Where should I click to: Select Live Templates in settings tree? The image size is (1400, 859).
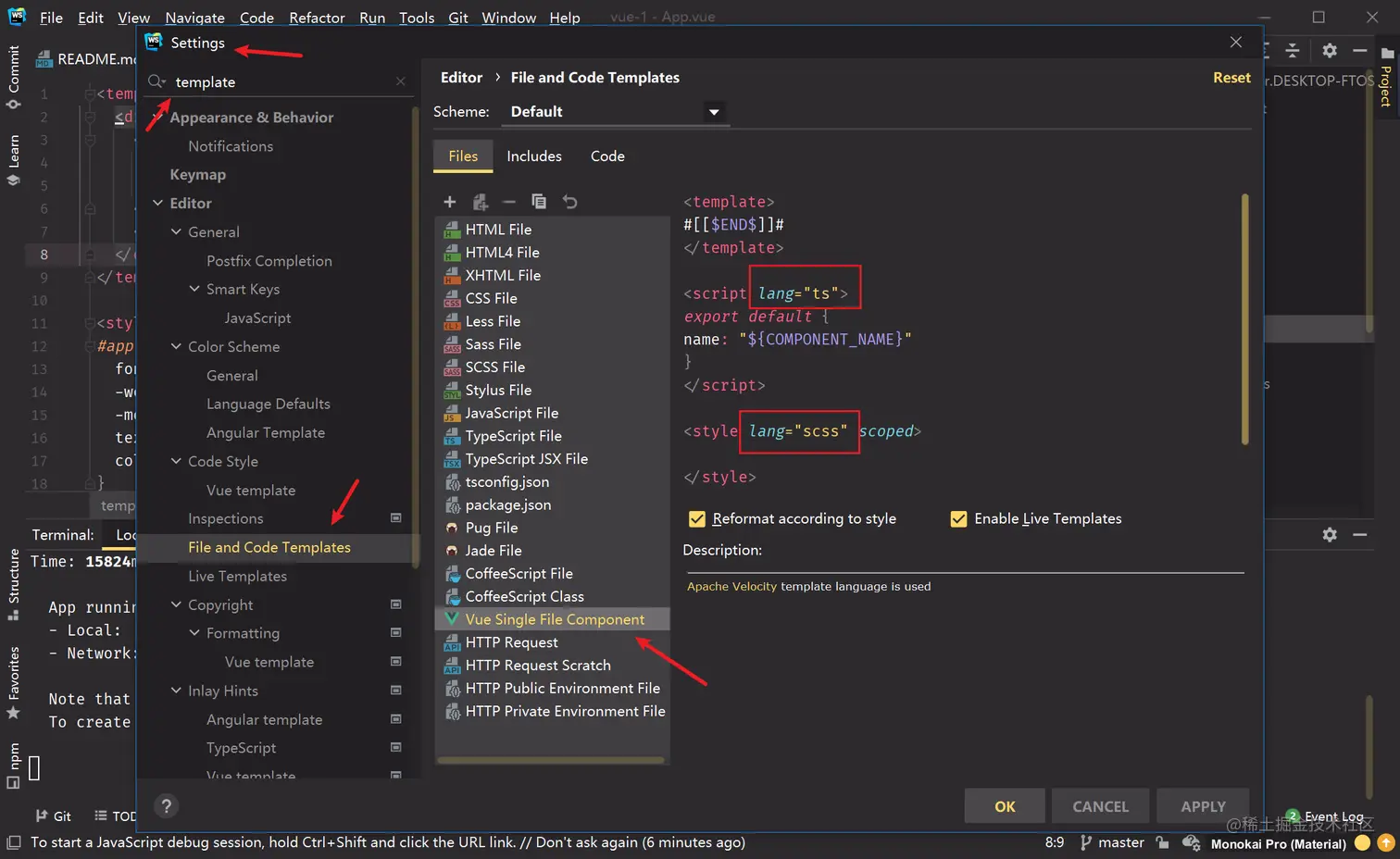[237, 576]
